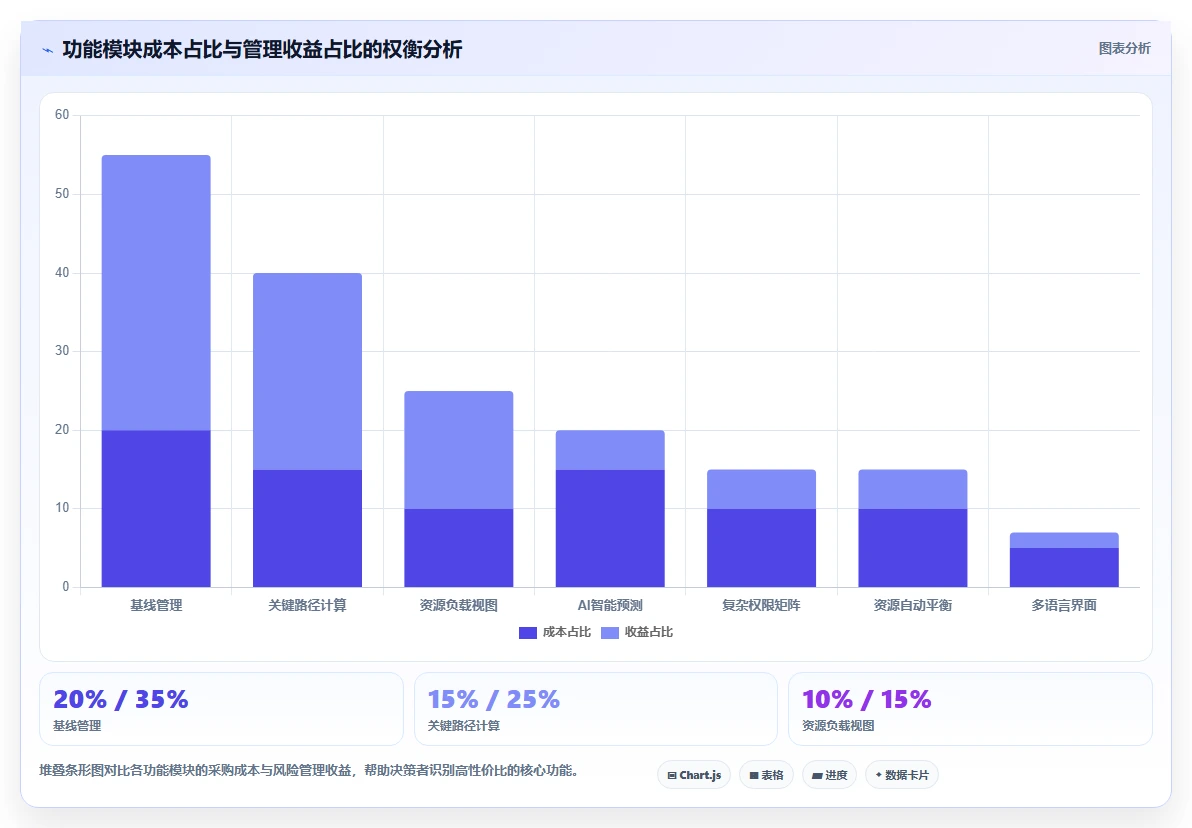Click the 资源负载视图 cost bar segment
This screenshot has height=828, width=1192.
pos(458,548)
